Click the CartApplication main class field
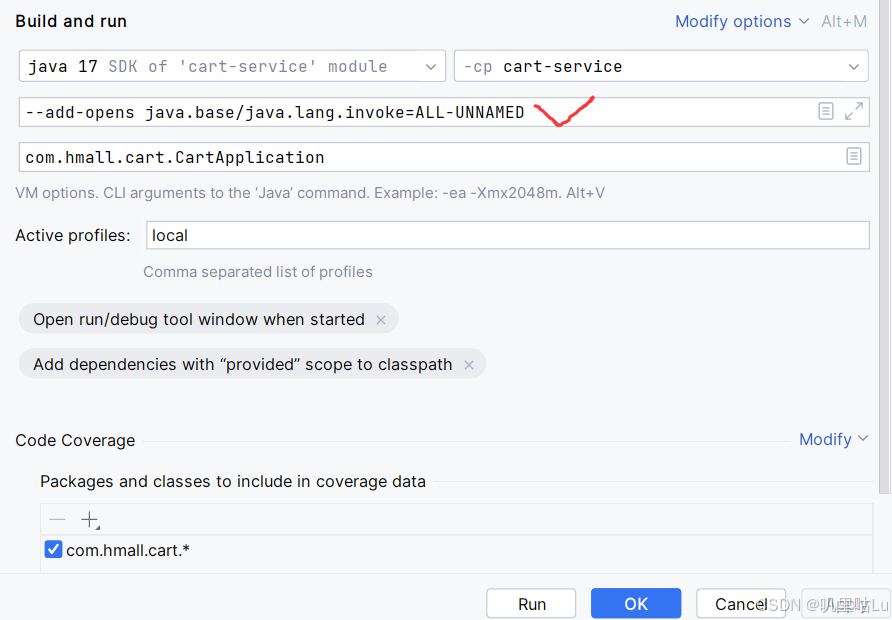Screen dimensions: 892x620 [x=400, y=157]
